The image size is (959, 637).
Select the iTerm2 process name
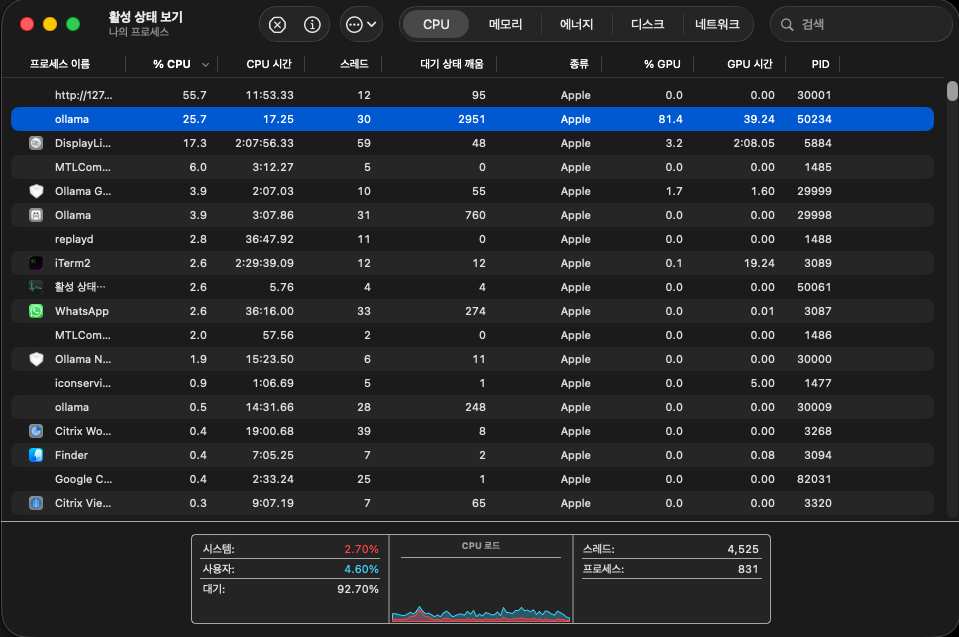[x=73, y=263]
